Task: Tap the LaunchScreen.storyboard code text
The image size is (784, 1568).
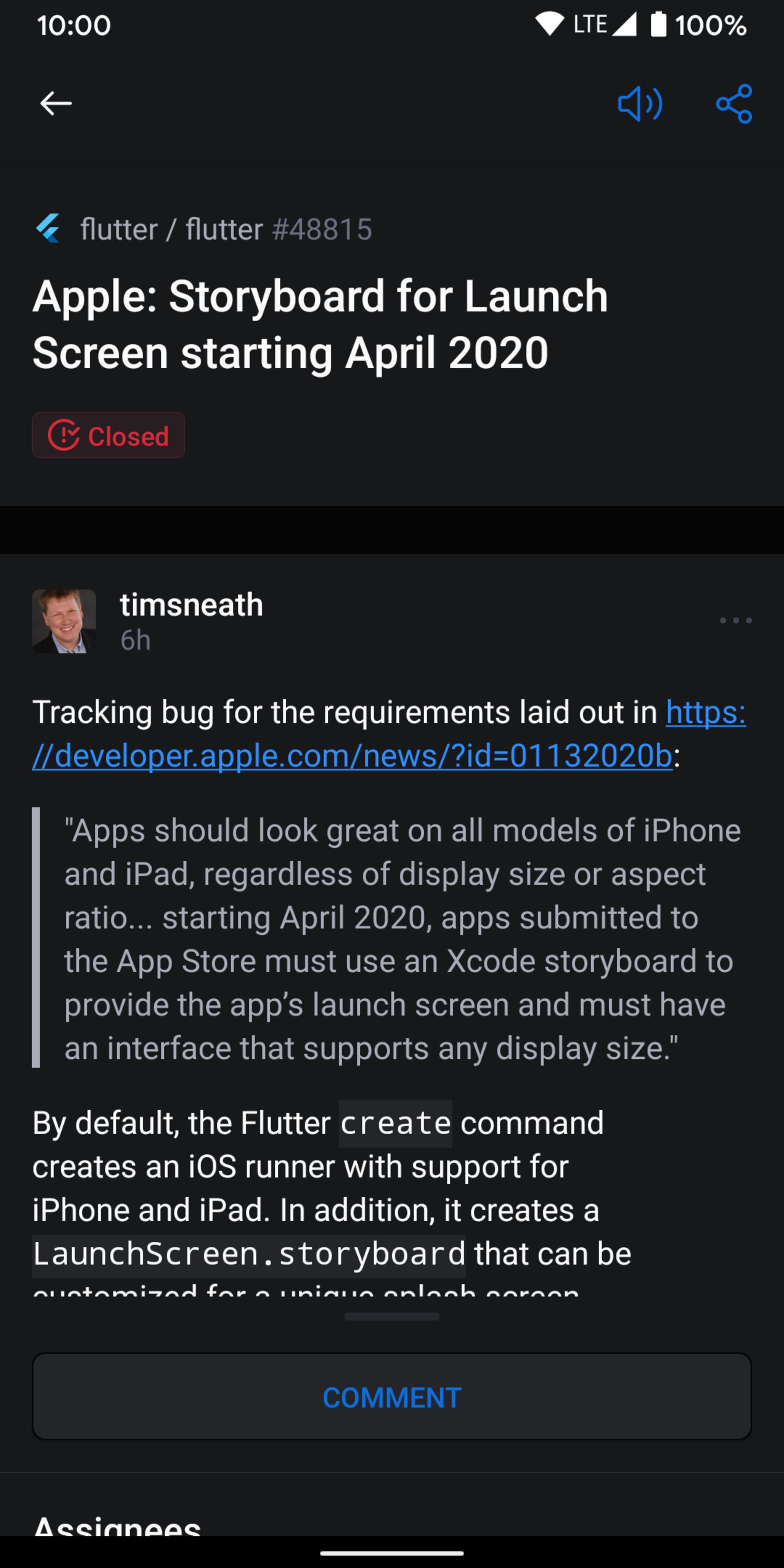Action: click(249, 1254)
